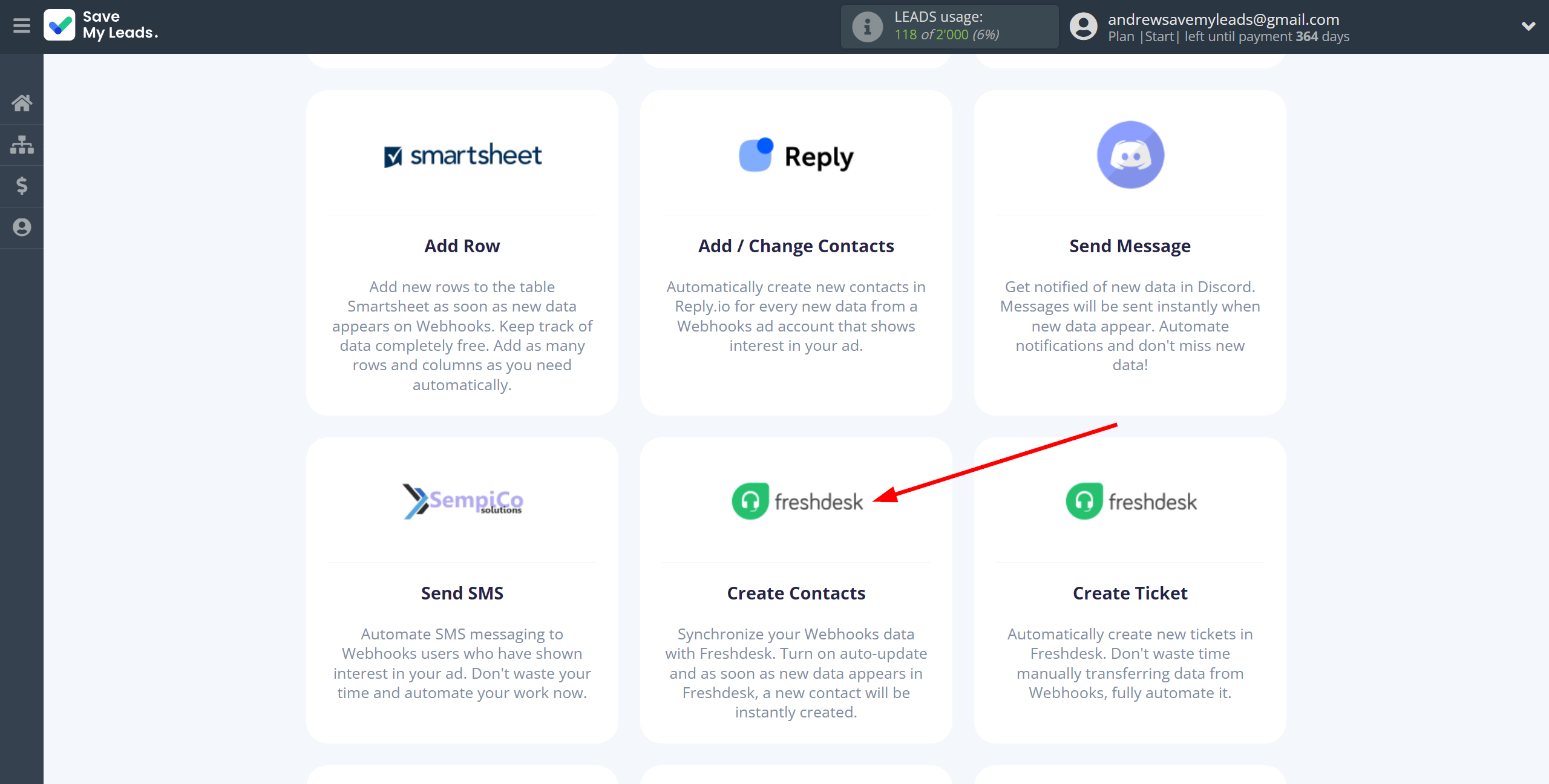Click the 'LEADS usage:' label
Image resolution: width=1549 pixels, height=784 pixels.
click(938, 17)
